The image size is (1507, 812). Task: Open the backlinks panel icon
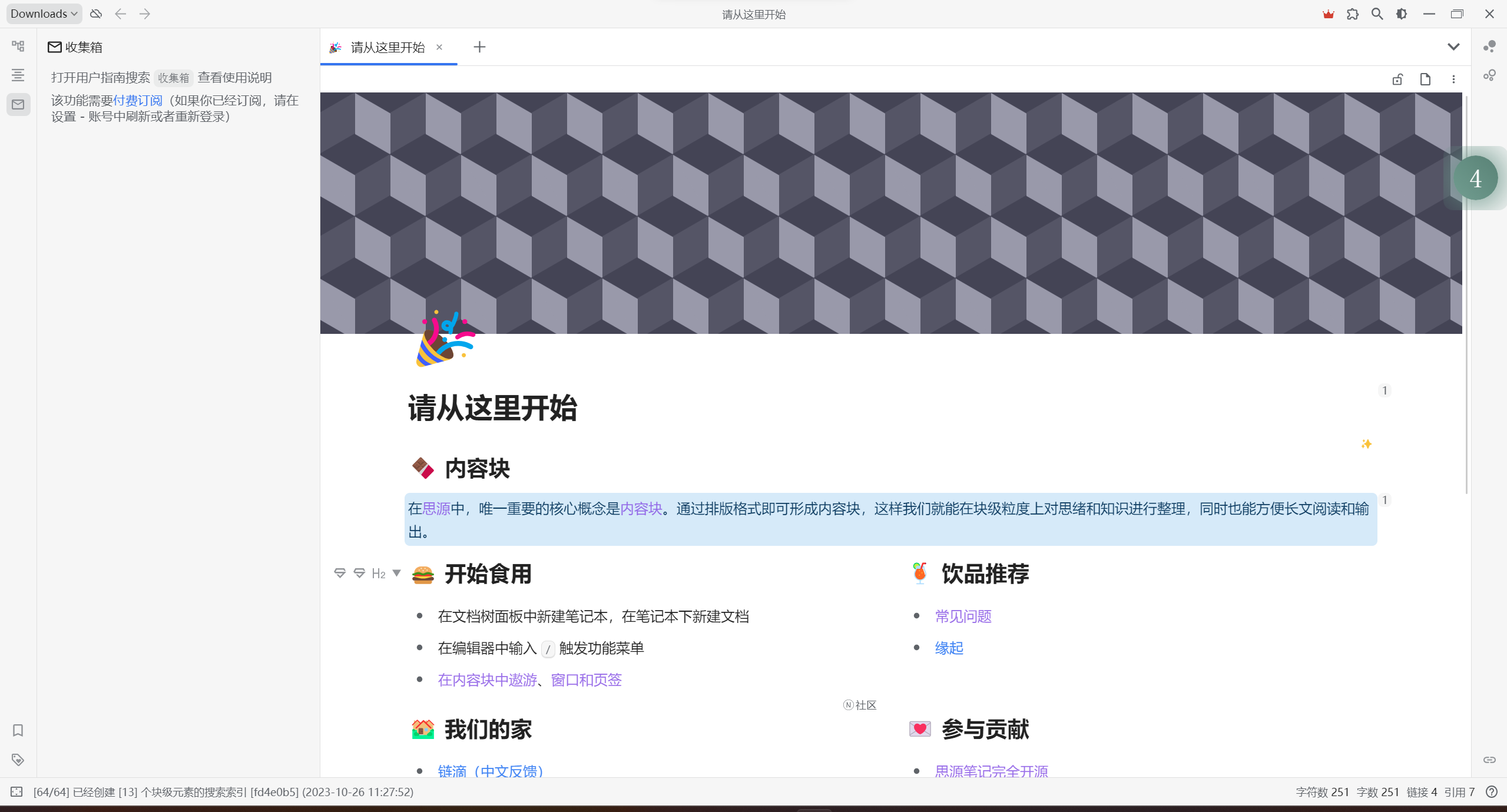point(1489,760)
